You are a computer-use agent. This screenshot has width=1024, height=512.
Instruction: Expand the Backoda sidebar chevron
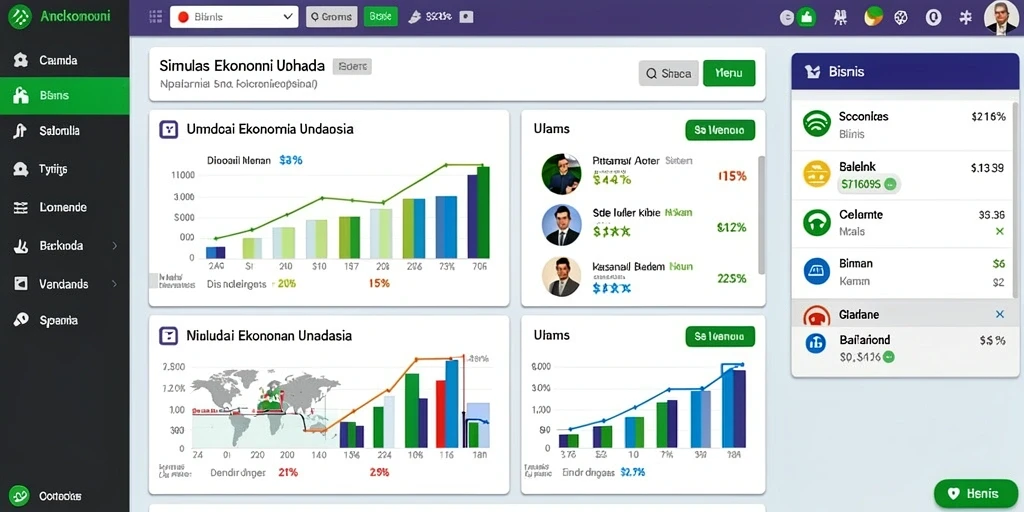(115, 246)
